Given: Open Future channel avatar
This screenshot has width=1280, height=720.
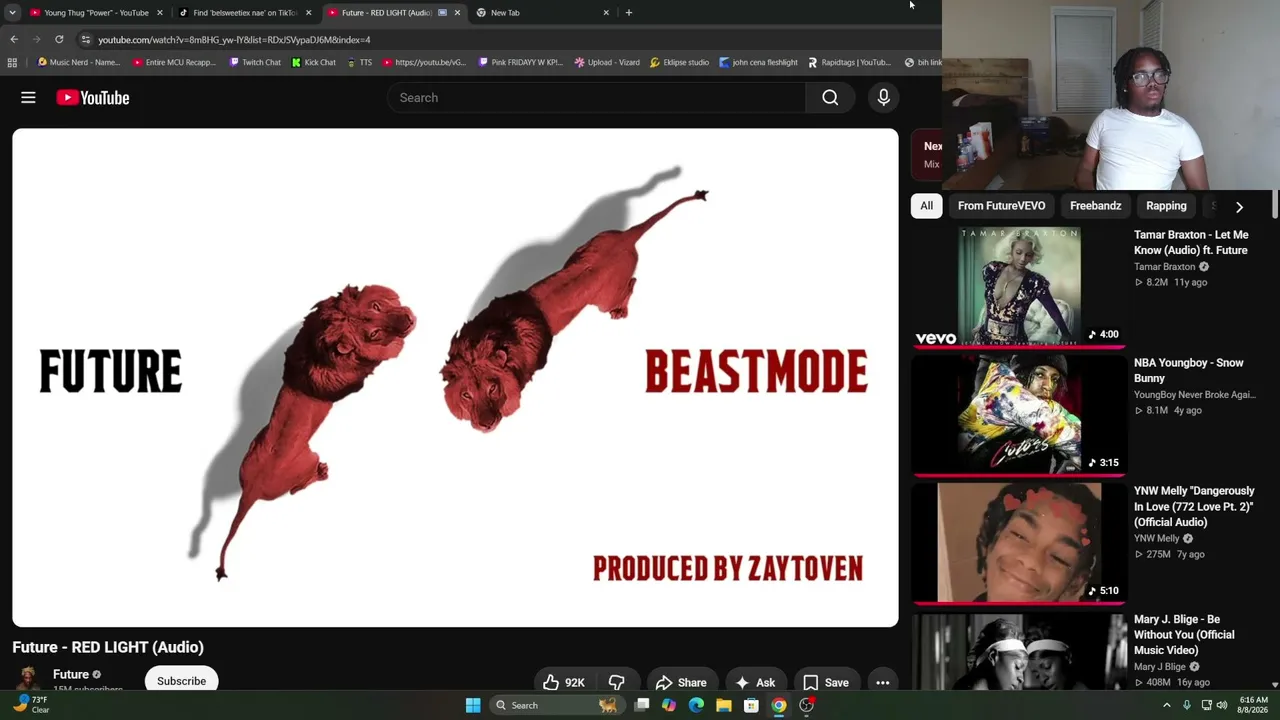Looking at the screenshot, I should click(x=28, y=679).
